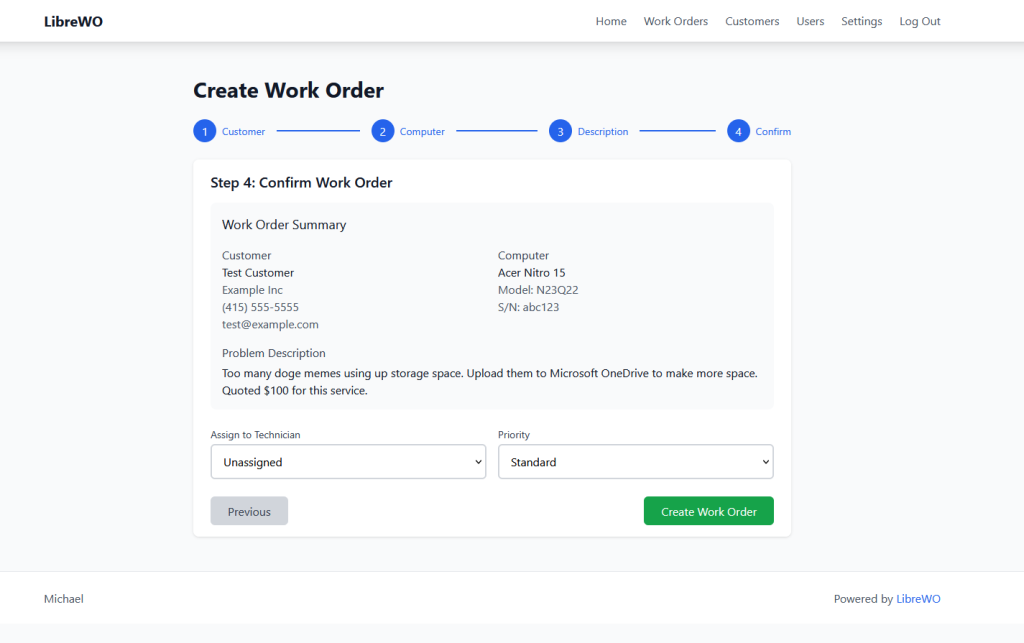Open the Assign to Technician dropdown
The image size is (1024, 643).
[x=348, y=461]
